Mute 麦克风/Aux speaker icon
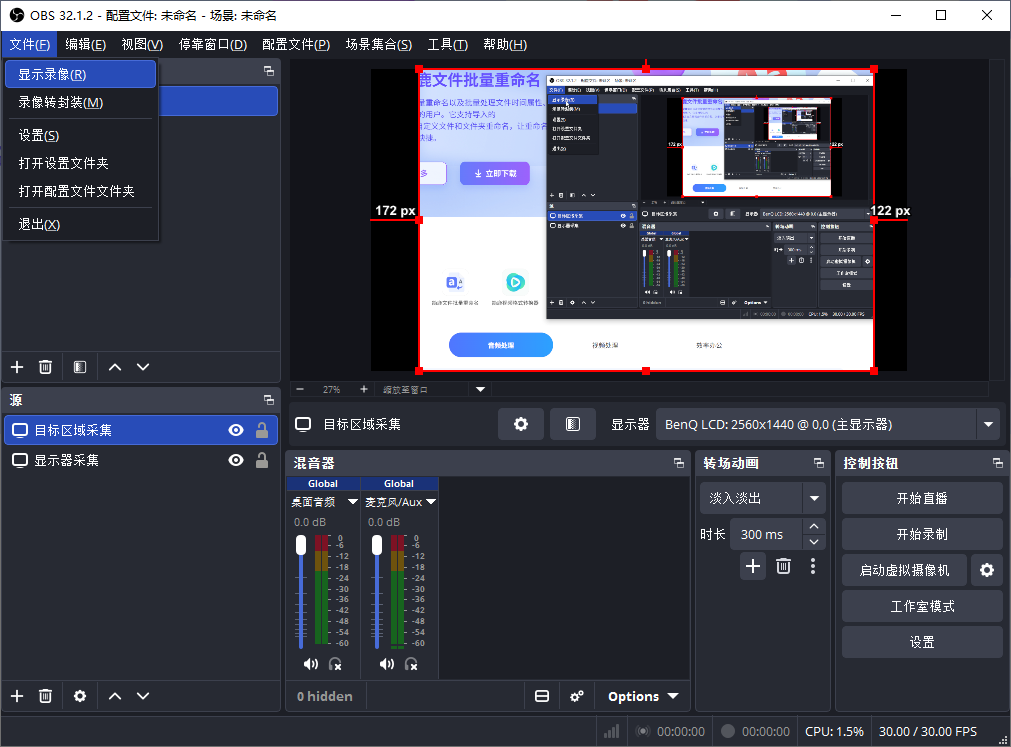This screenshot has width=1011, height=747. coord(387,664)
